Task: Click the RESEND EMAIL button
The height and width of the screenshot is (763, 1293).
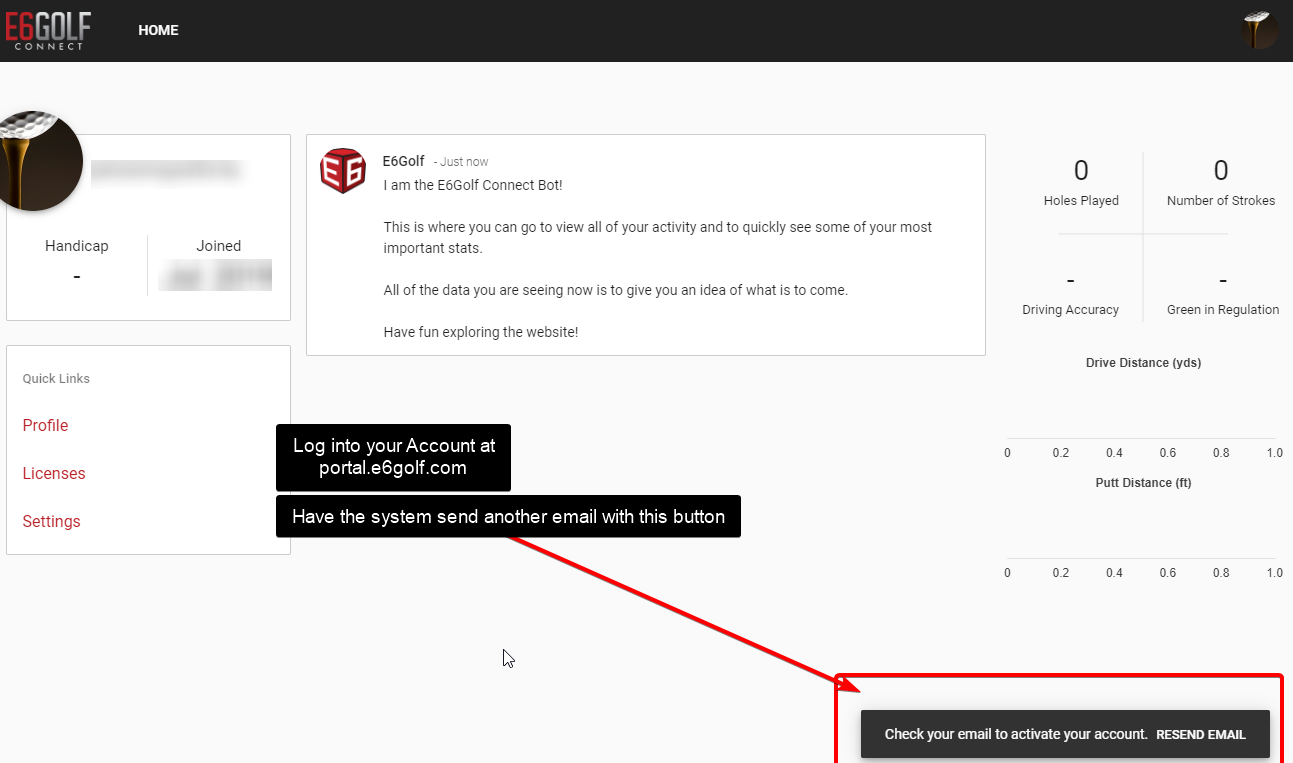Action: (1201, 734)
